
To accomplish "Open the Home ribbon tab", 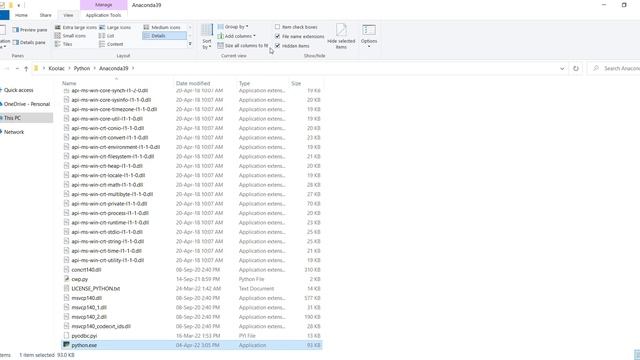I will (21, 15).
